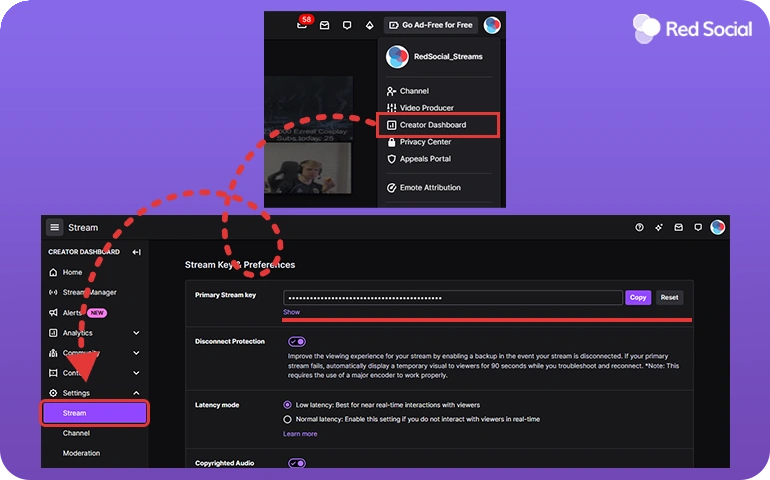770x480 pixels.
Task: Expand the Analytics section chevron
Action: pos(136,333)
